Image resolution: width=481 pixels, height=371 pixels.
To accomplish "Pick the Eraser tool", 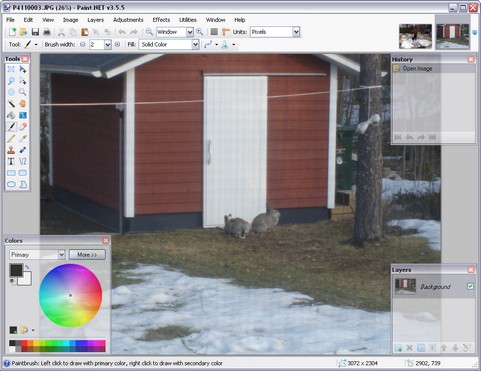I will 23,127.
